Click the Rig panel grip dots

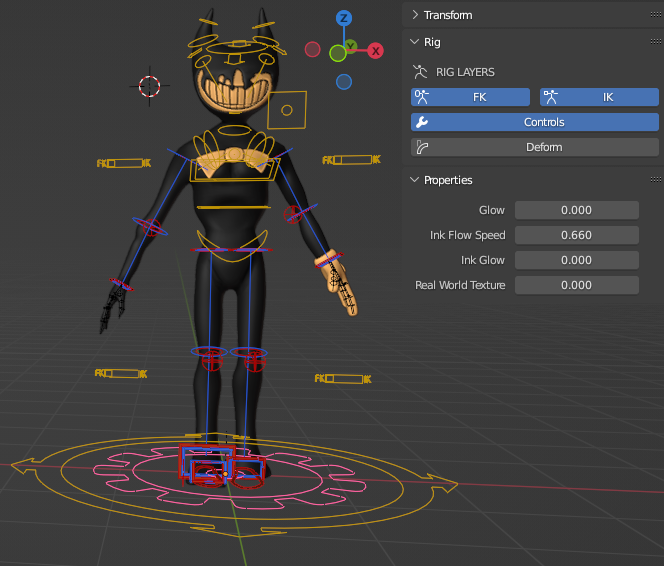coord(656,41)
